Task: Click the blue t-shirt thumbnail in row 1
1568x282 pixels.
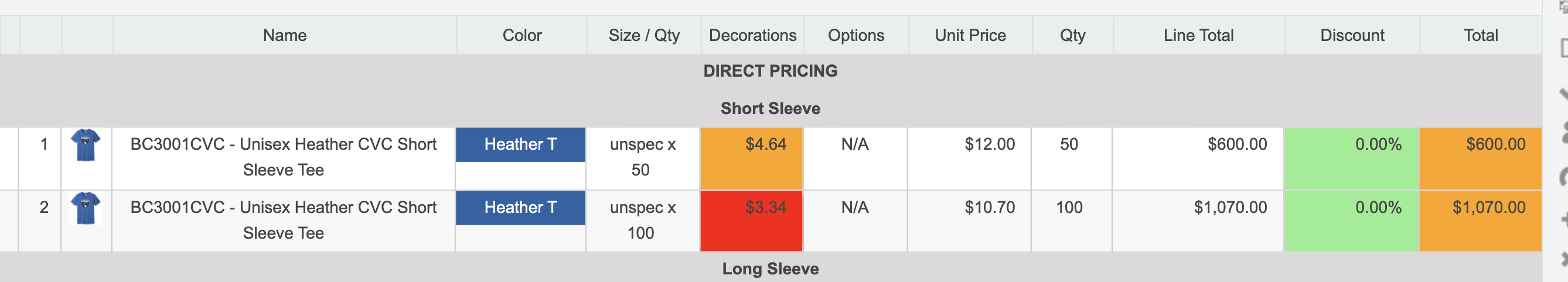Action: pyautogui.click(x=86, y=145)
